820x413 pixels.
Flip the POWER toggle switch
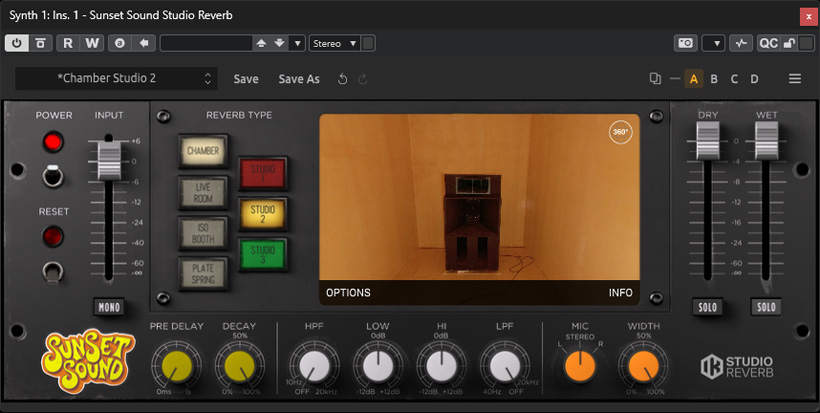[53, 176]
